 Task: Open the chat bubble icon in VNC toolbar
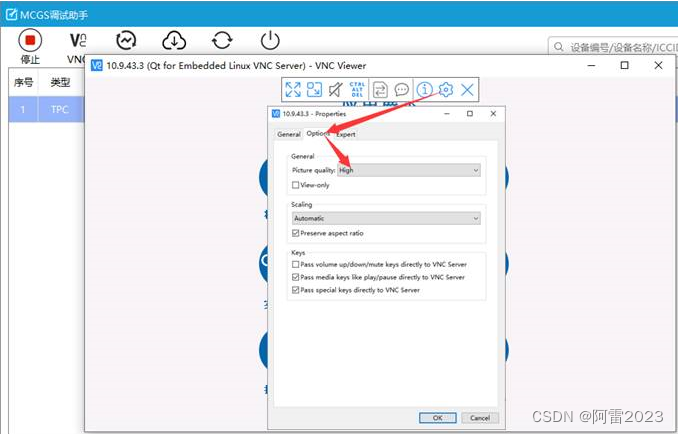tap(402, 89)
